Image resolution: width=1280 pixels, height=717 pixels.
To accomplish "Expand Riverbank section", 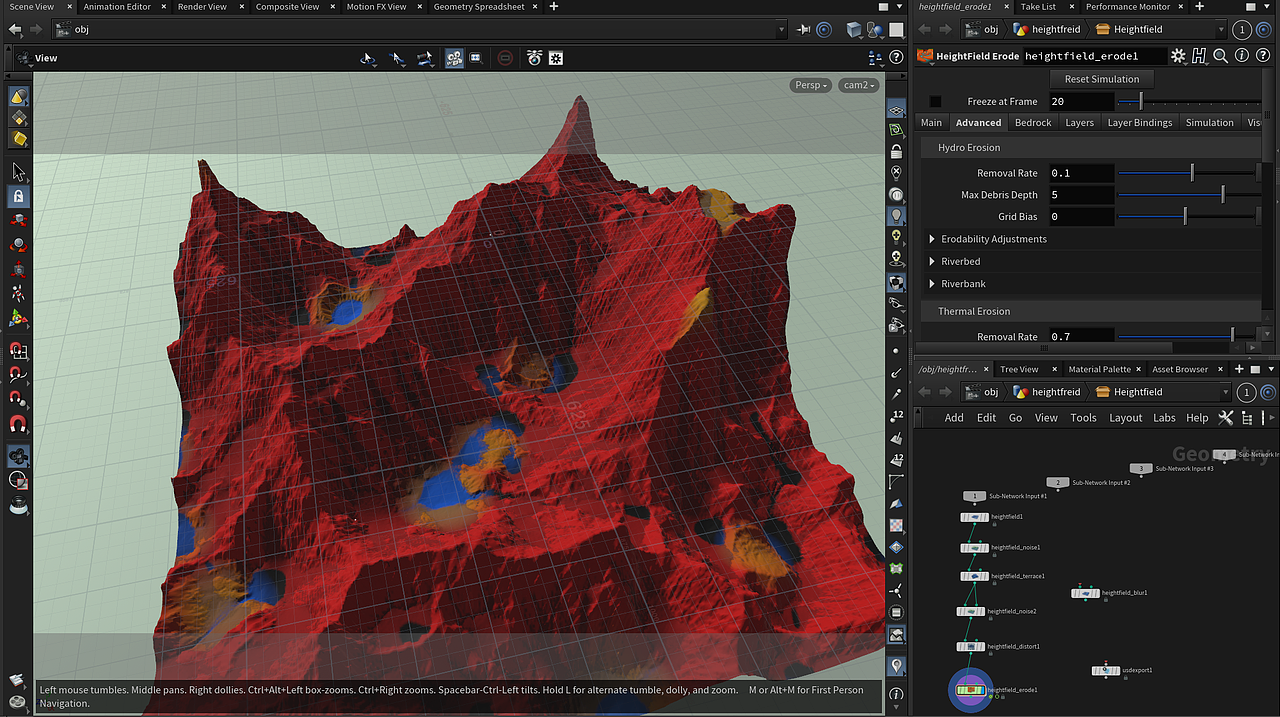I will tap(932, 284).
